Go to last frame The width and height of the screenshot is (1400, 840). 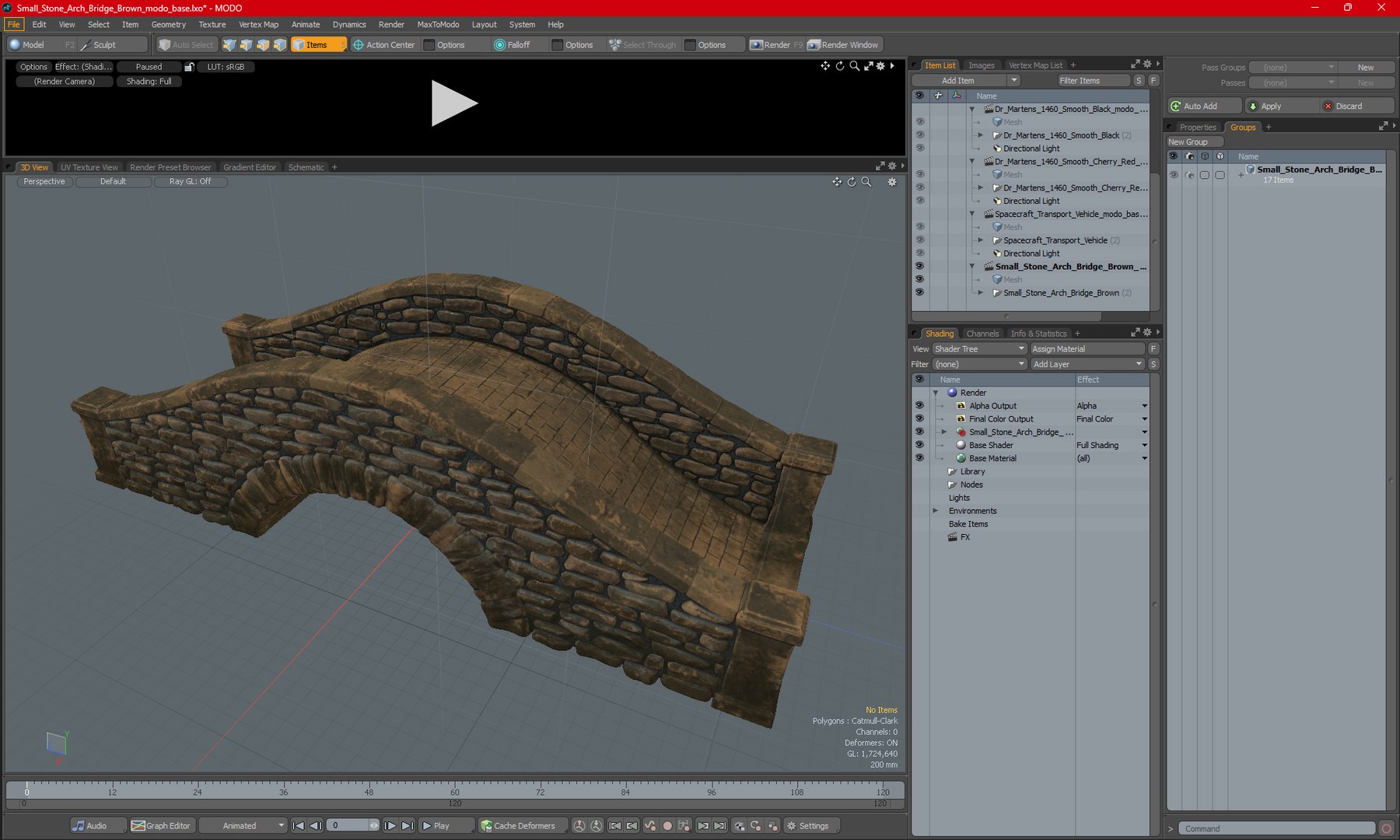408,826
